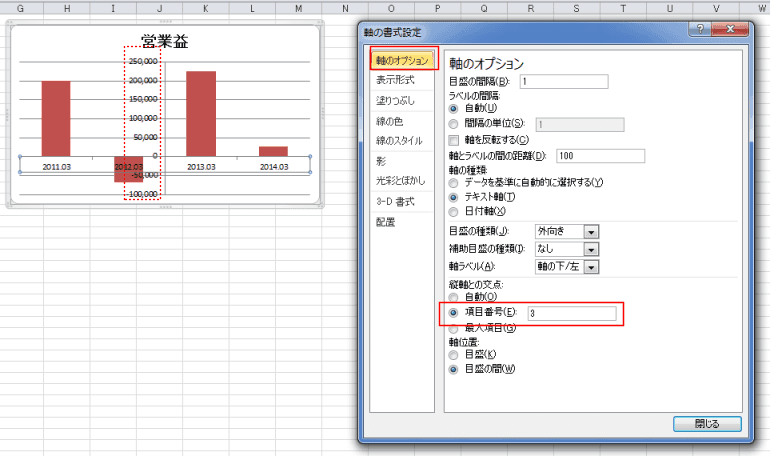Open the 線のスタイル category
The height and width of the screenshot is (456, 770).
399,141
